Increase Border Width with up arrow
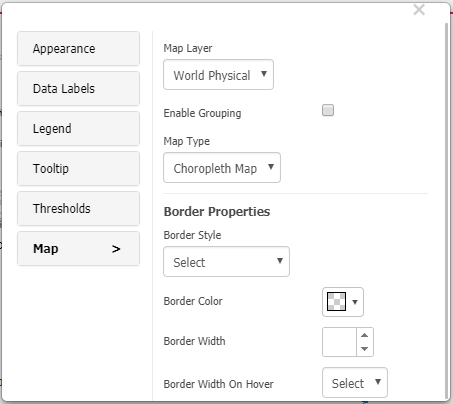Image resolution: width=453 pixels, height=404 pixels. [365, 335]
